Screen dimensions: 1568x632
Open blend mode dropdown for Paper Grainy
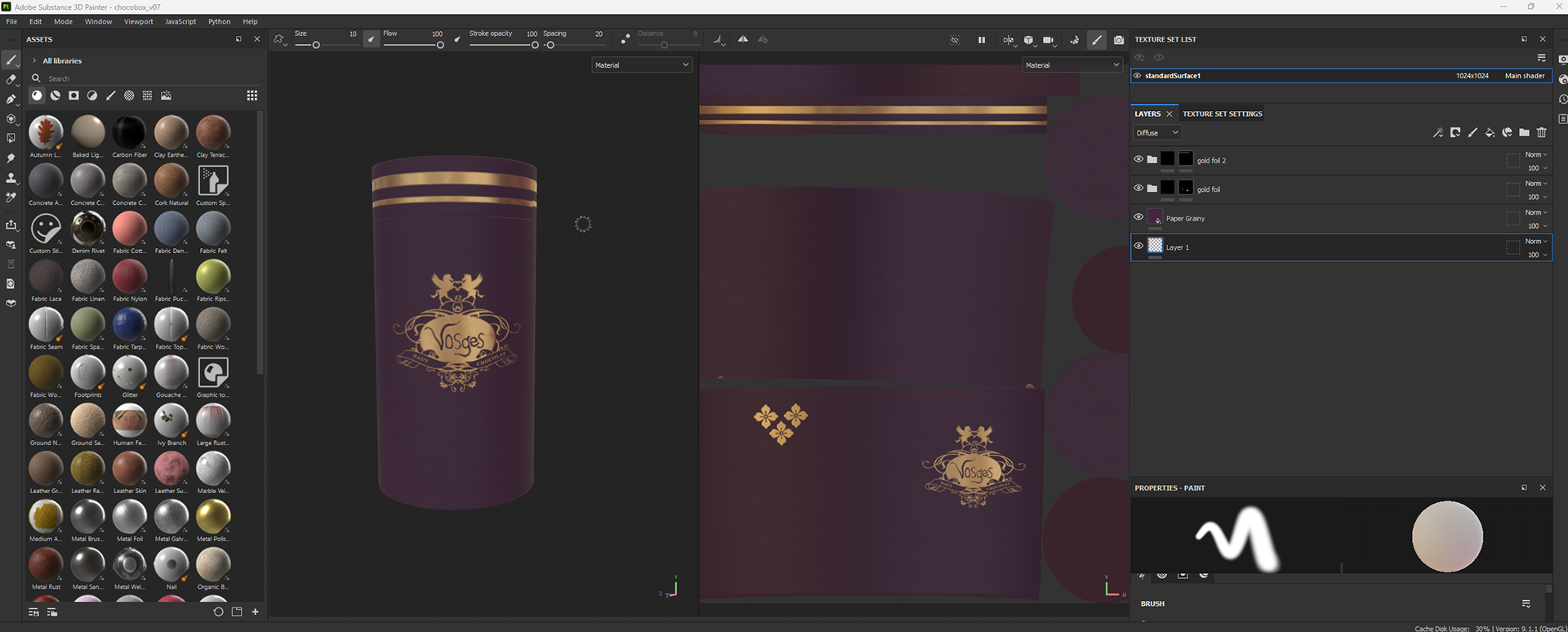click(1536, 212)
